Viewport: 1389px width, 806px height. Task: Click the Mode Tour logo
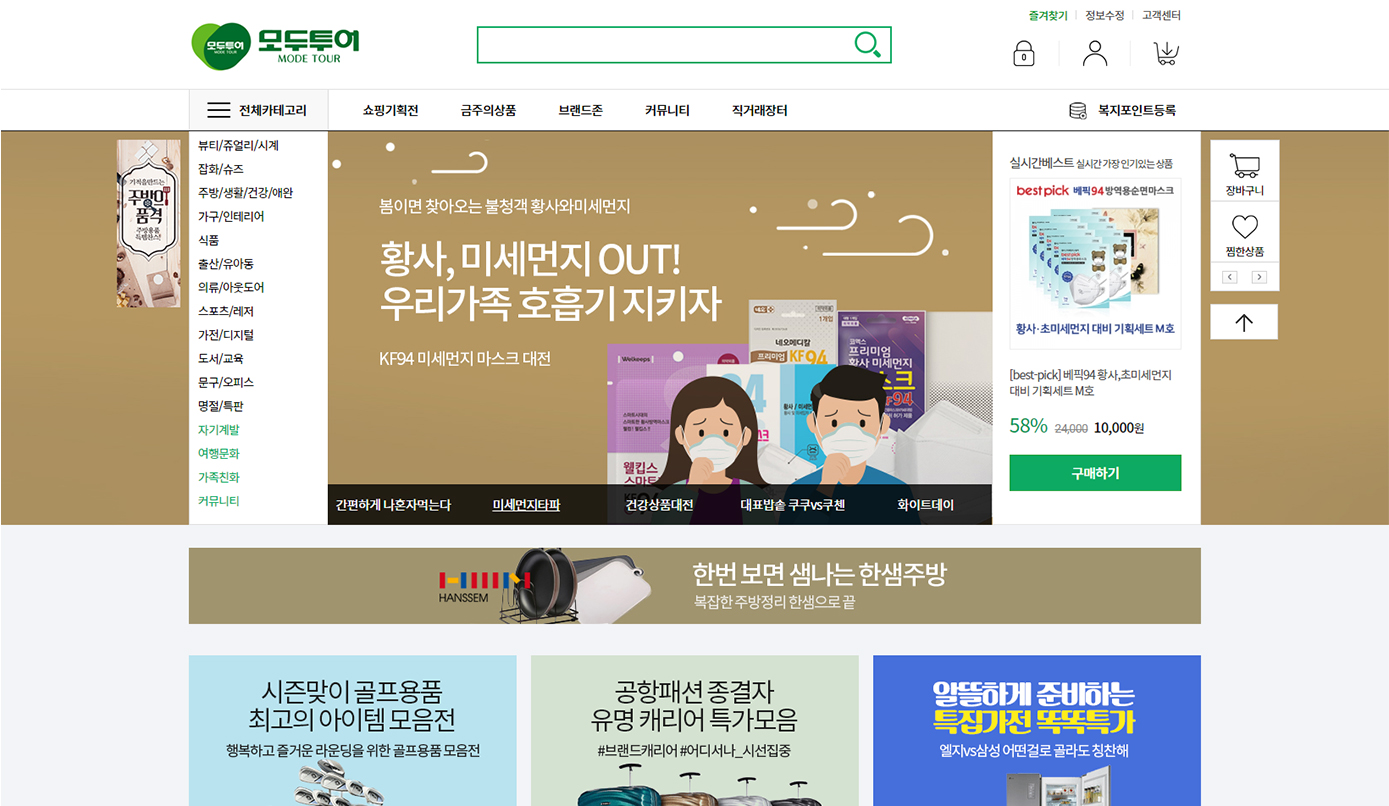pos(275,45)
